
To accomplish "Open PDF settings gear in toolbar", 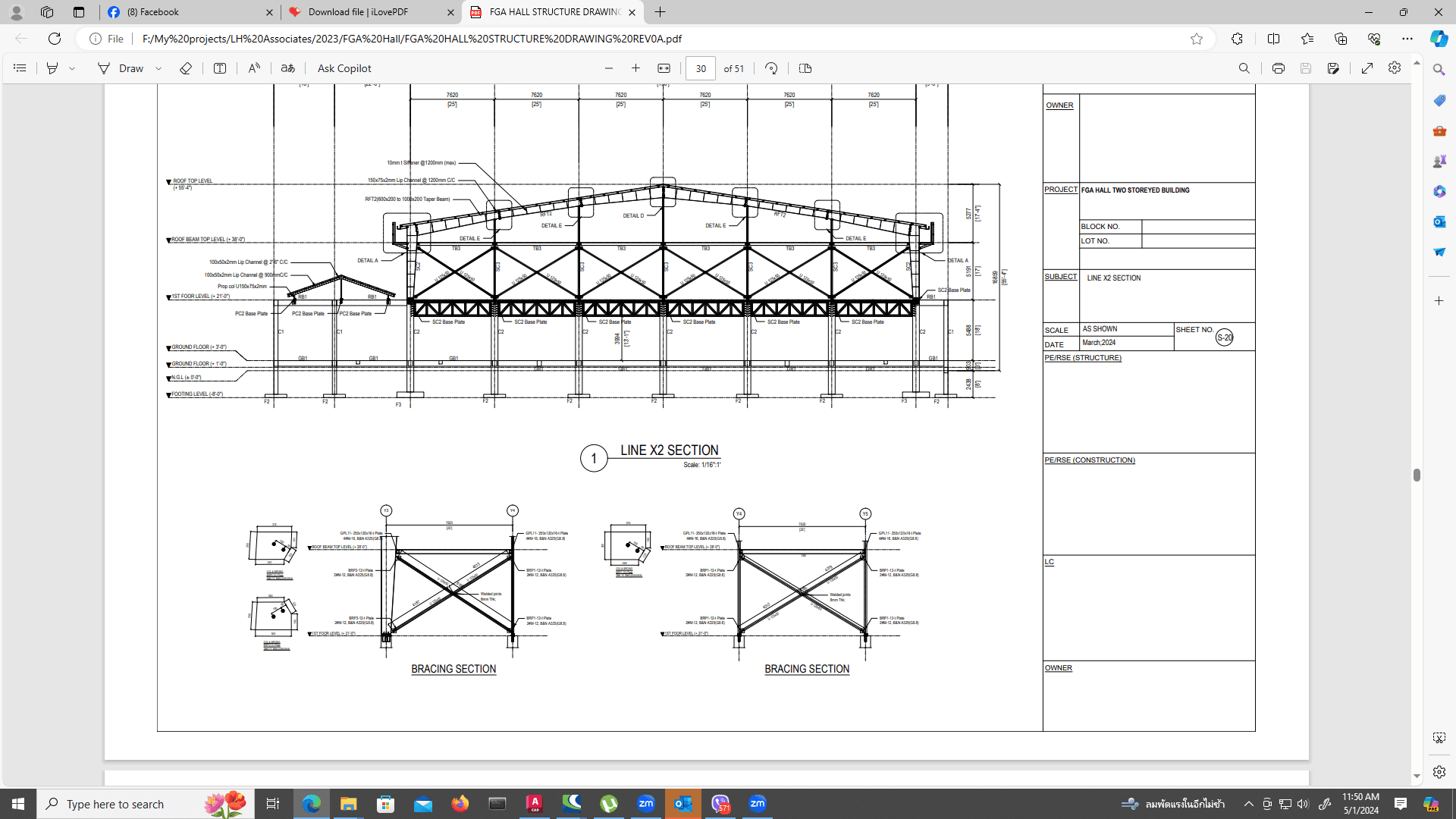I will click(1395, 68).
